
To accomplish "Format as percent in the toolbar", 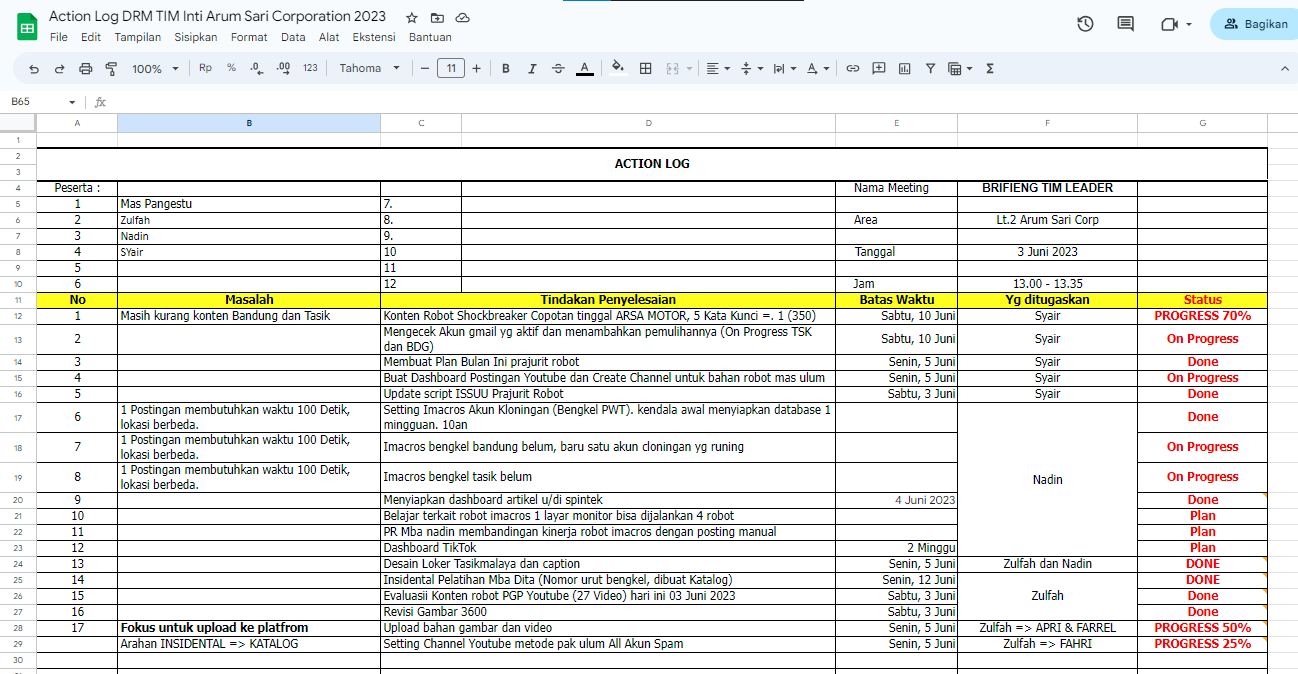I will [x=231, y=68].
